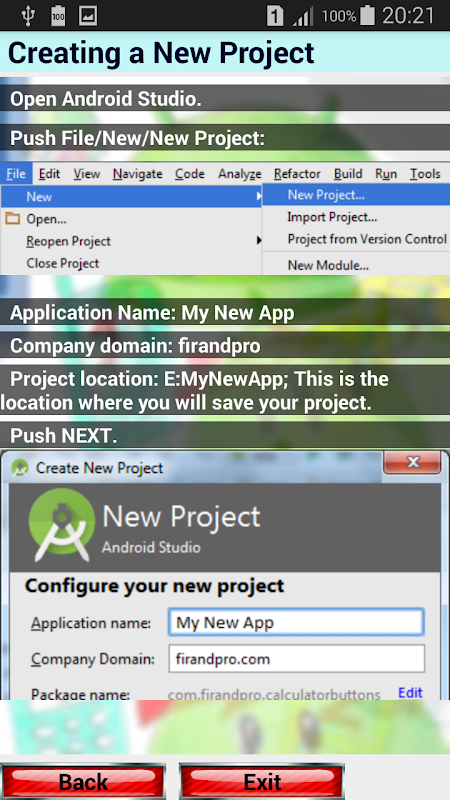Tap the battery 100 notification icon
The image size is (450, 800).
pyautogui.click(x=58, y=16)
